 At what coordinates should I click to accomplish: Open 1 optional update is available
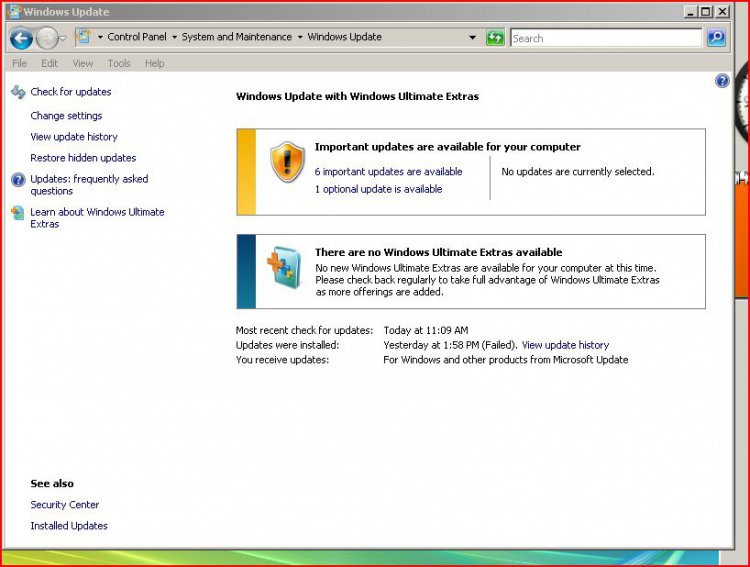378,189
